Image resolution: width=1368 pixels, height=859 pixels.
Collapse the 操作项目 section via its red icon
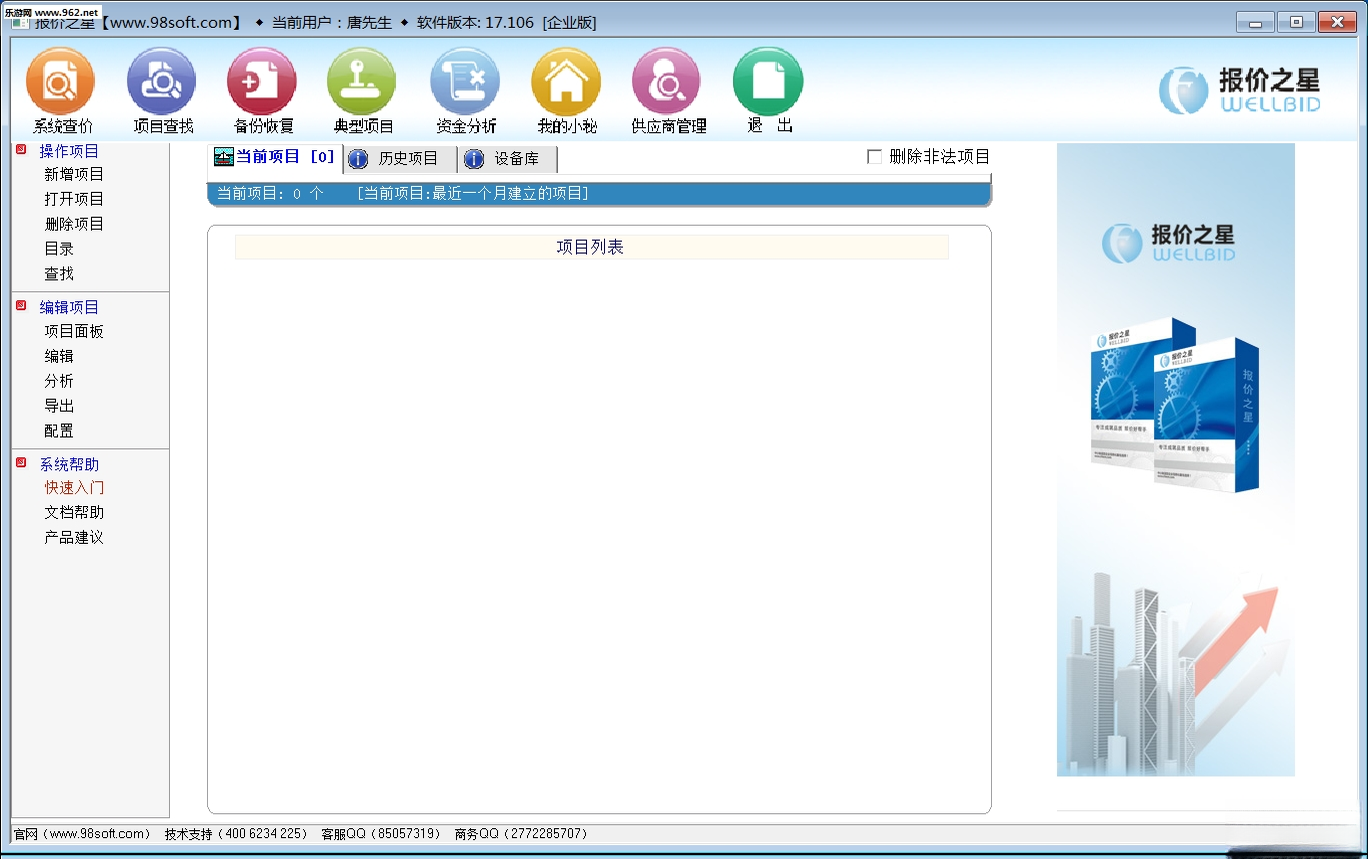pyautogui.click(x=21, y=150)
